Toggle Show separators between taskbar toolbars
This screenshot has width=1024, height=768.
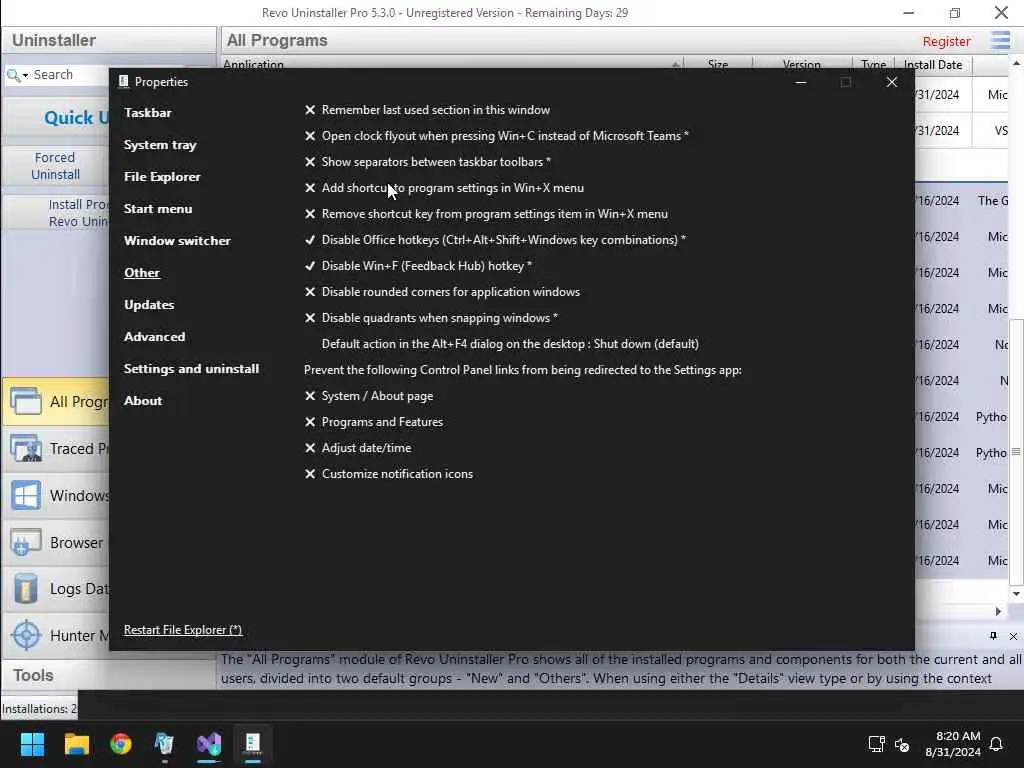point(427,162)
